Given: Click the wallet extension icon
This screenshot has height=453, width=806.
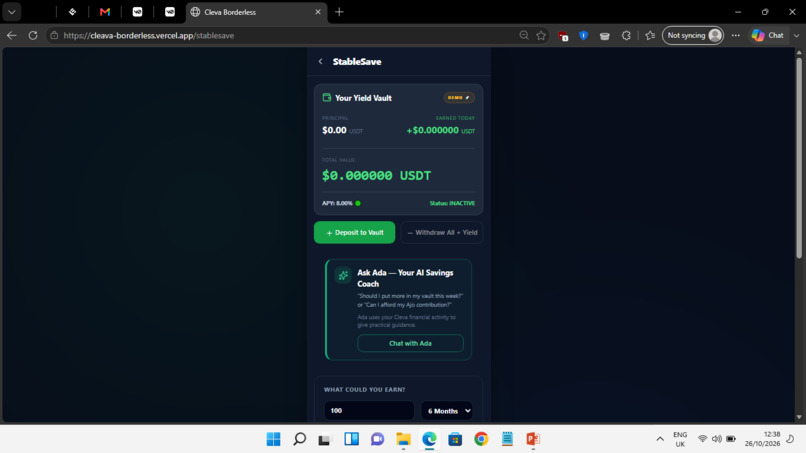Looking at the screenshot, I should click(x=604, y=36).
